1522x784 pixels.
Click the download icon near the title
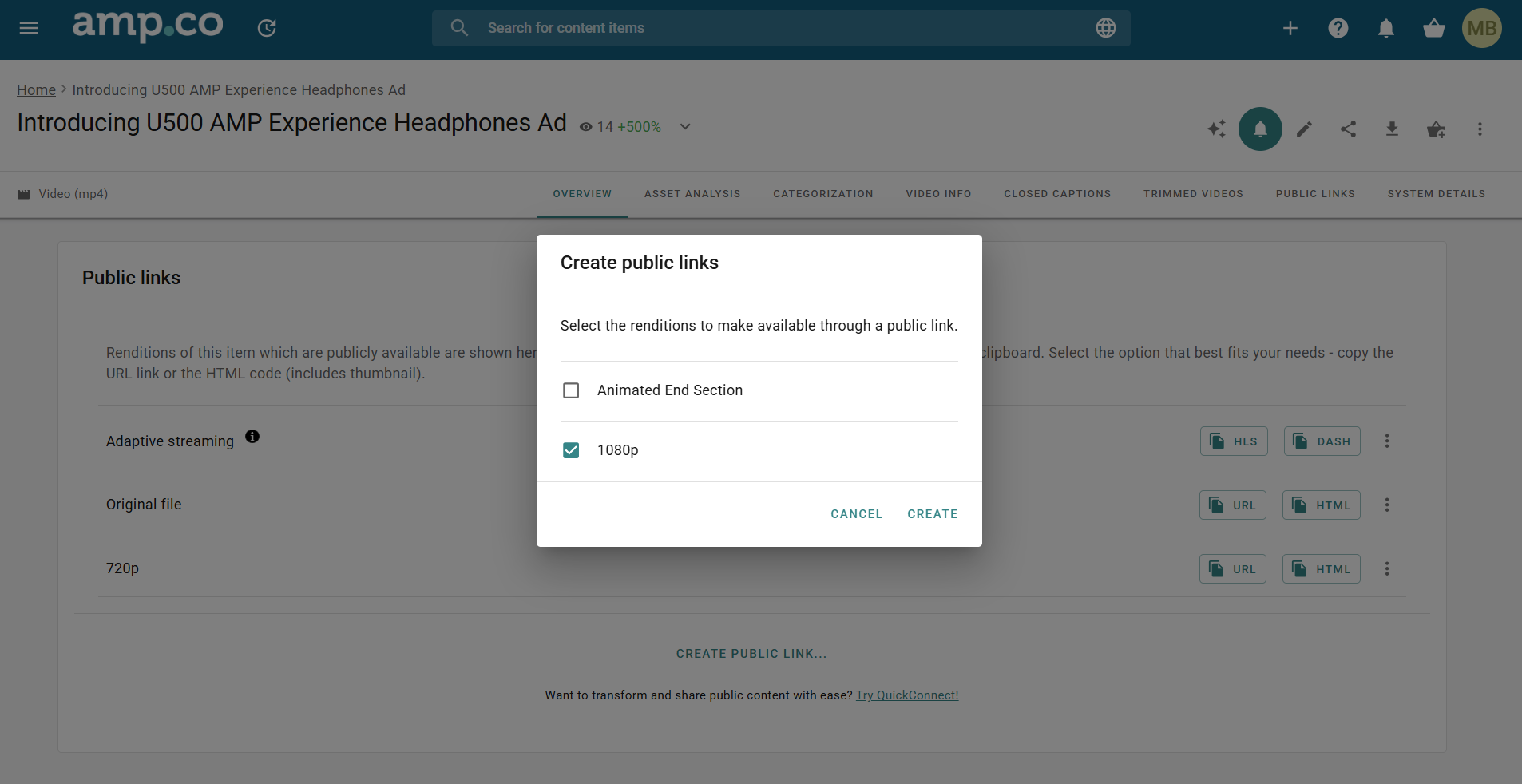pos(1392,129)
